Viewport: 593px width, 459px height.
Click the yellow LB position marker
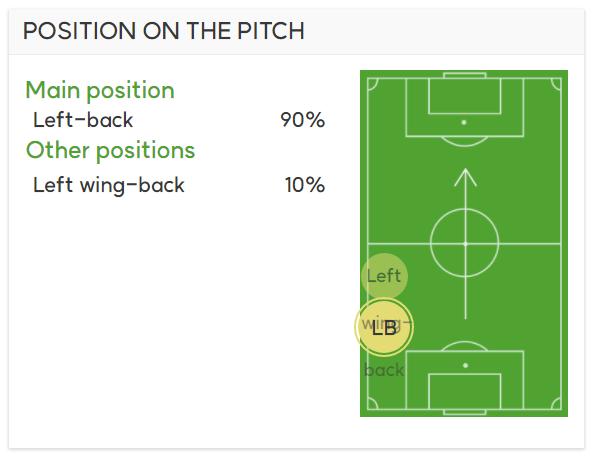384,327
